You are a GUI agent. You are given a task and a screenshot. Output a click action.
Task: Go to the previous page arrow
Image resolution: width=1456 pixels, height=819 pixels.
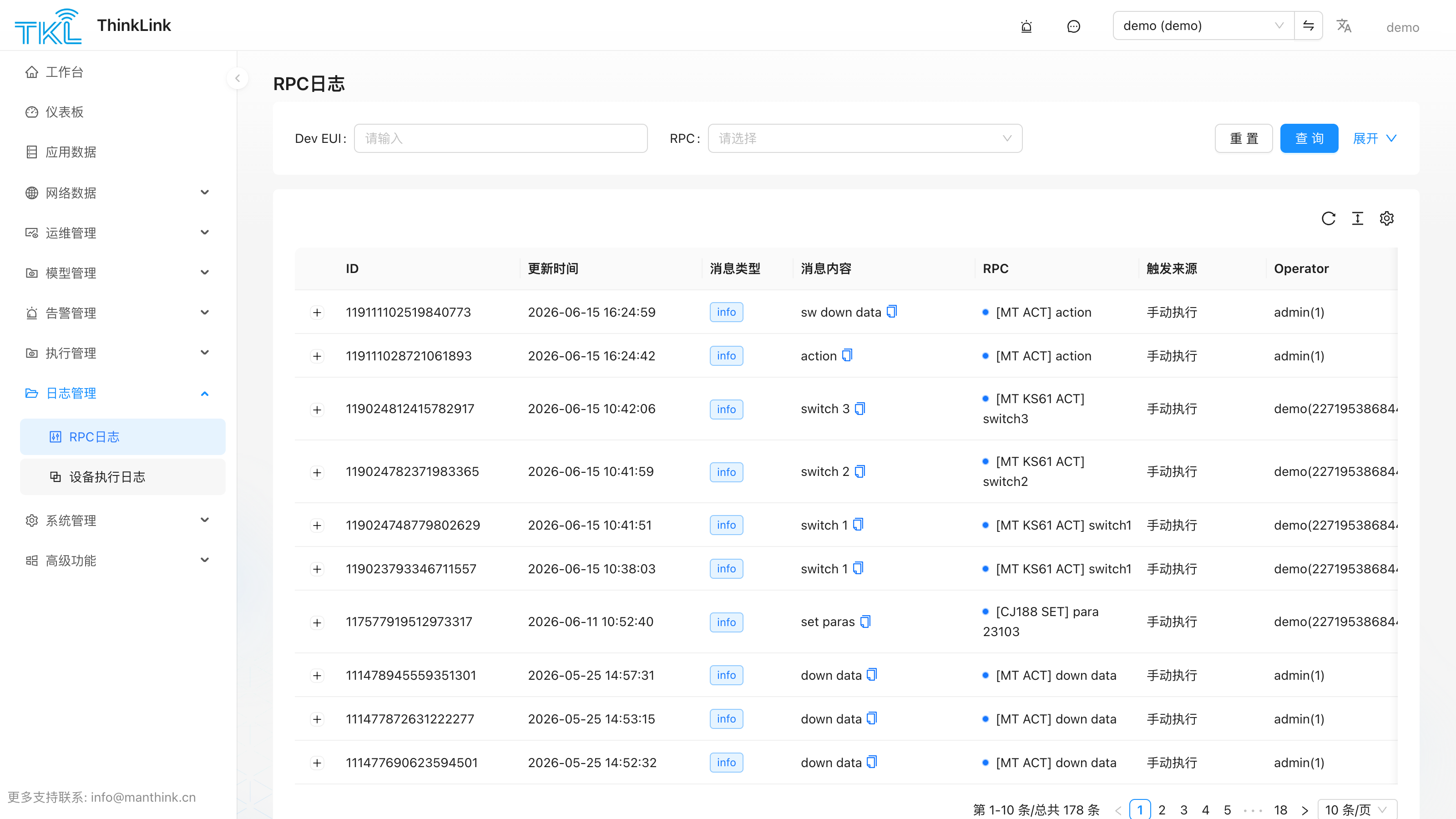click(1118, 810)
